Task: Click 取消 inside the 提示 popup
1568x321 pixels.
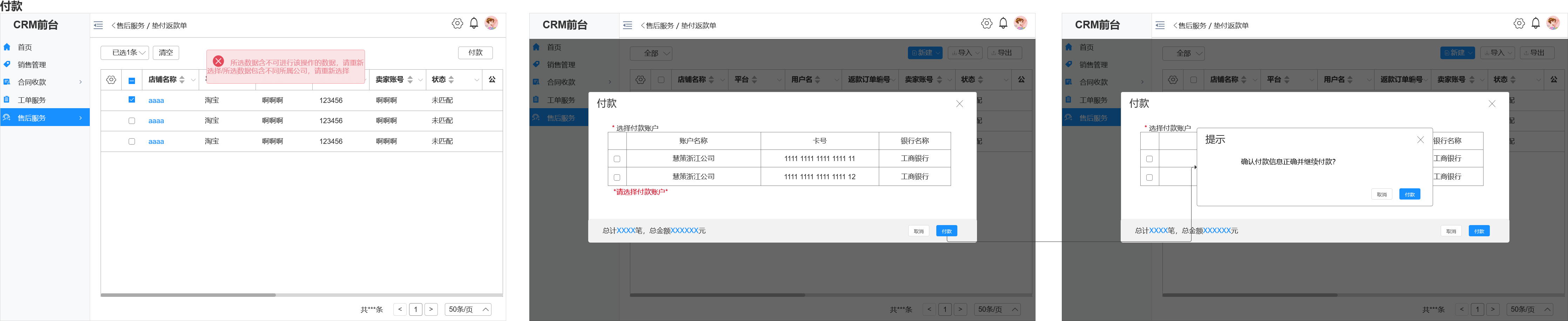Action: click(1382, 195)
